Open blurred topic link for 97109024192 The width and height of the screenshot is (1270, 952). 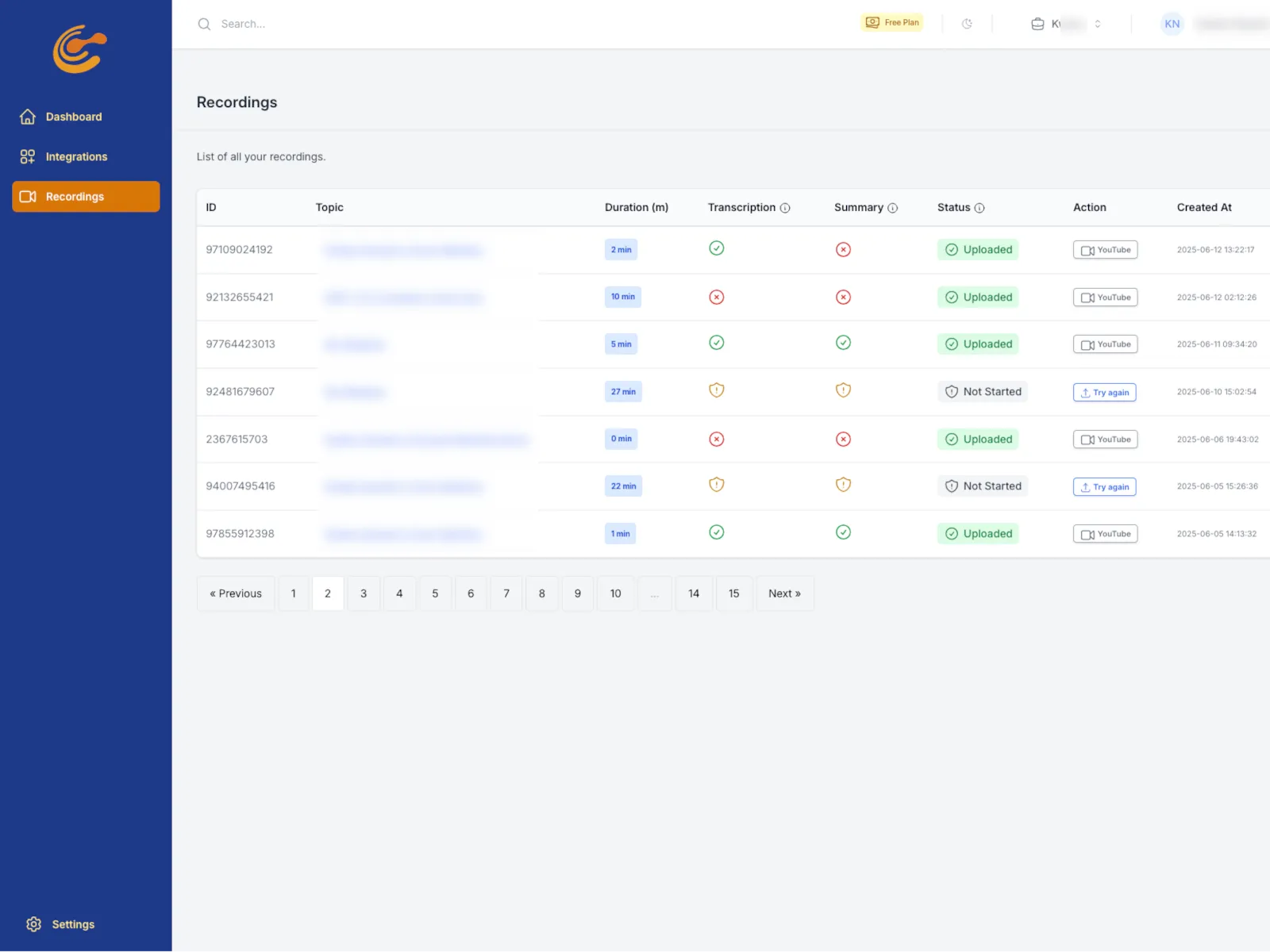403,251
